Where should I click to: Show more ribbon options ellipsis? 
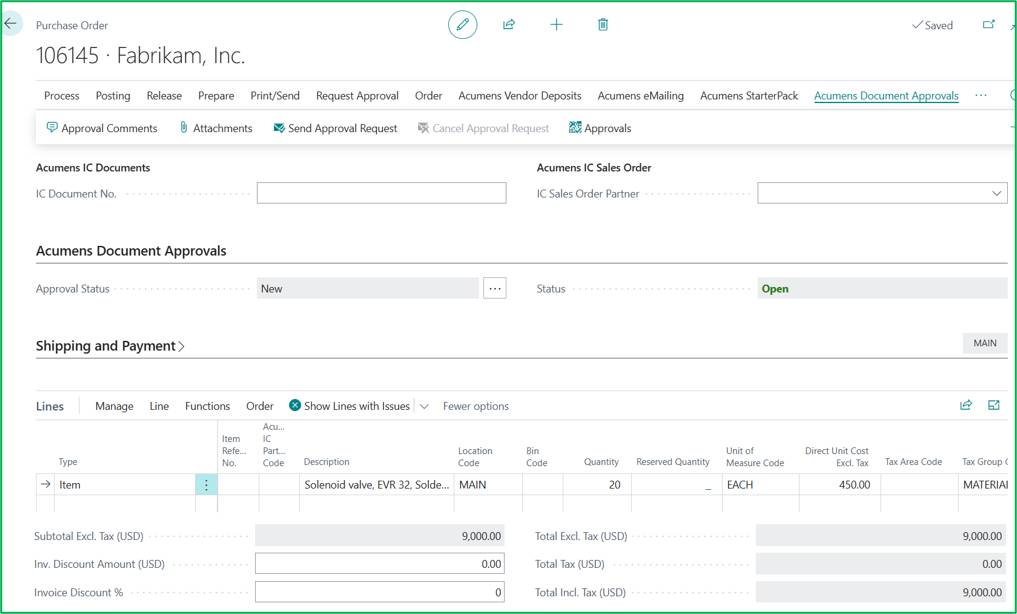pos(981,95)
